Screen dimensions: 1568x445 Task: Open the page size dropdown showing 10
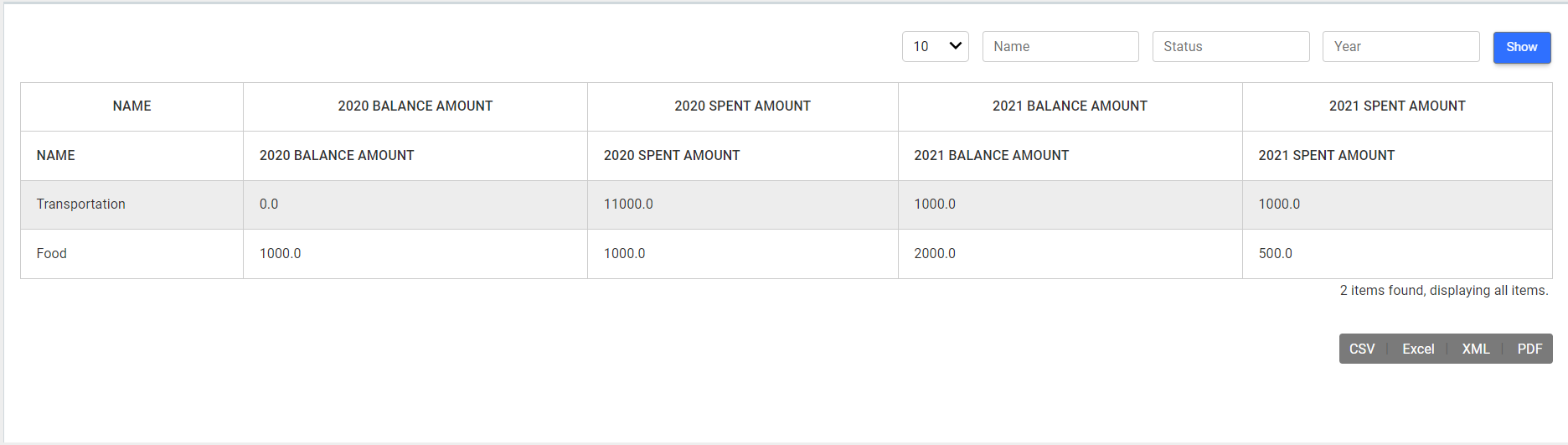tap(935, 46)
